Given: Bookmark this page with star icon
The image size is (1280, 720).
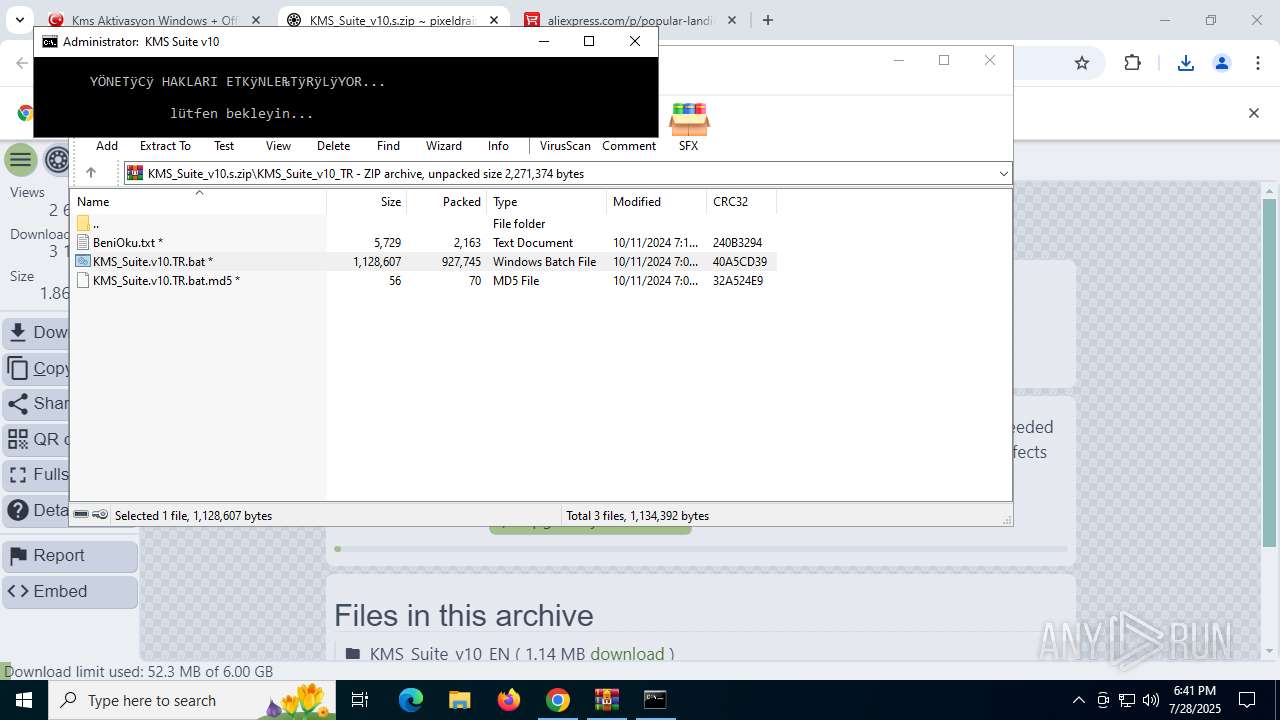Looking at the screenshot, I should click(x=1081, y=63).
